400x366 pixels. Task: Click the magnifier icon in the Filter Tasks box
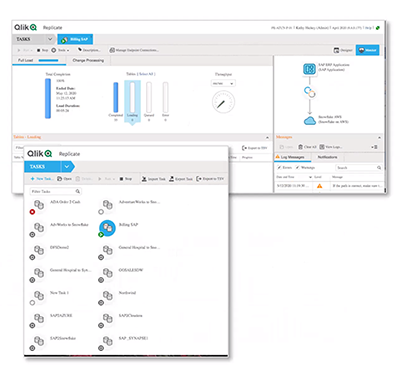click(x=78, y=191)
